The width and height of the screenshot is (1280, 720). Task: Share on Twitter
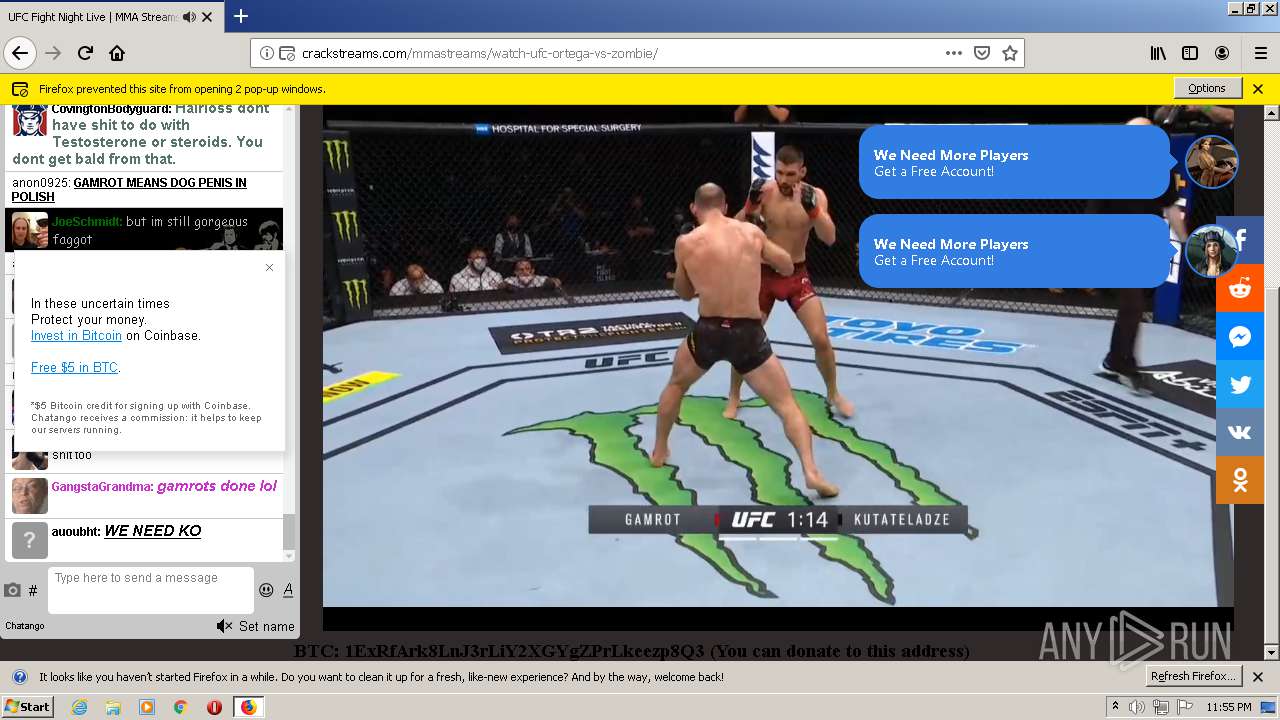point(1240,385)
